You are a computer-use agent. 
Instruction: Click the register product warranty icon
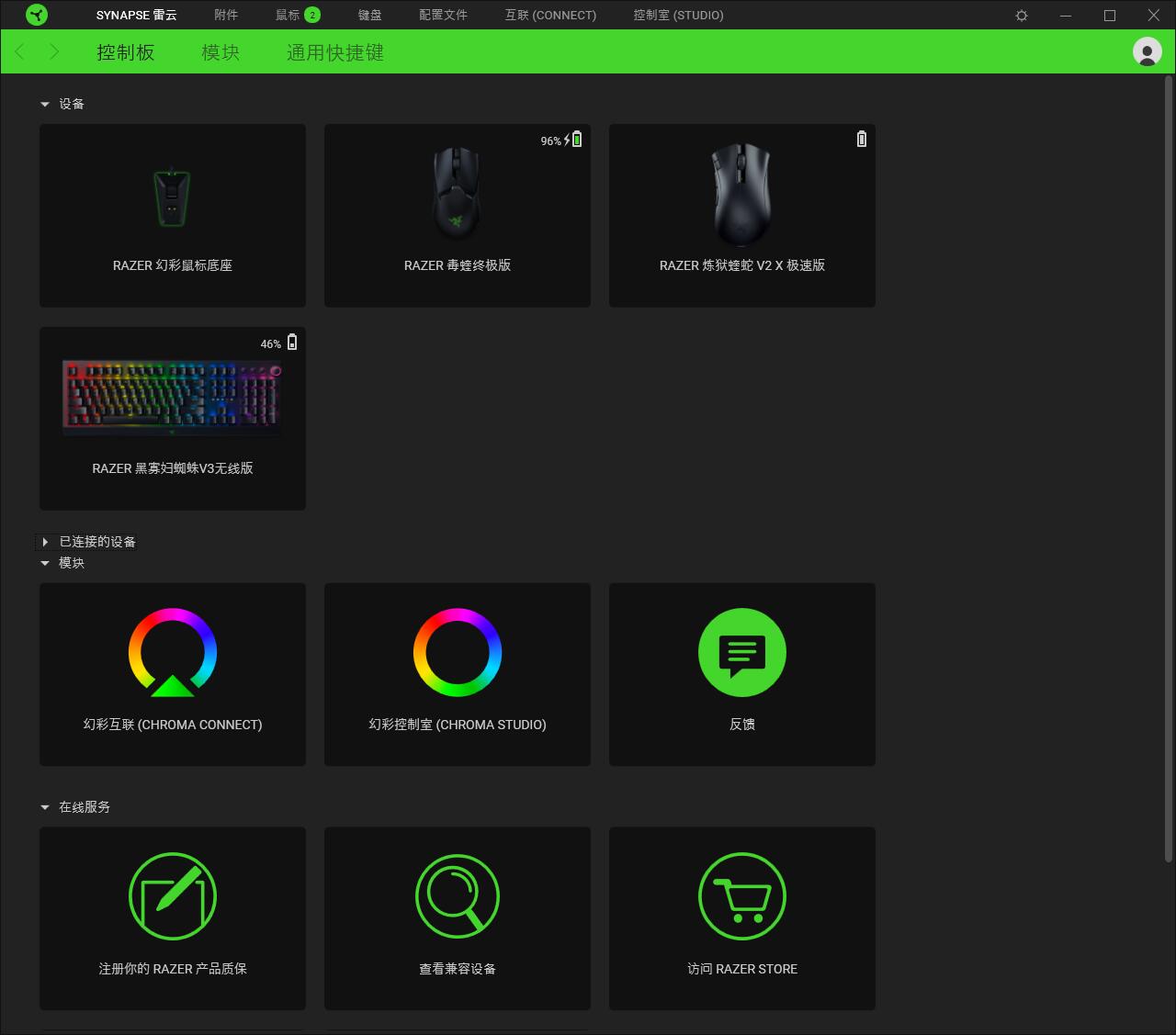tap(173, 896)
